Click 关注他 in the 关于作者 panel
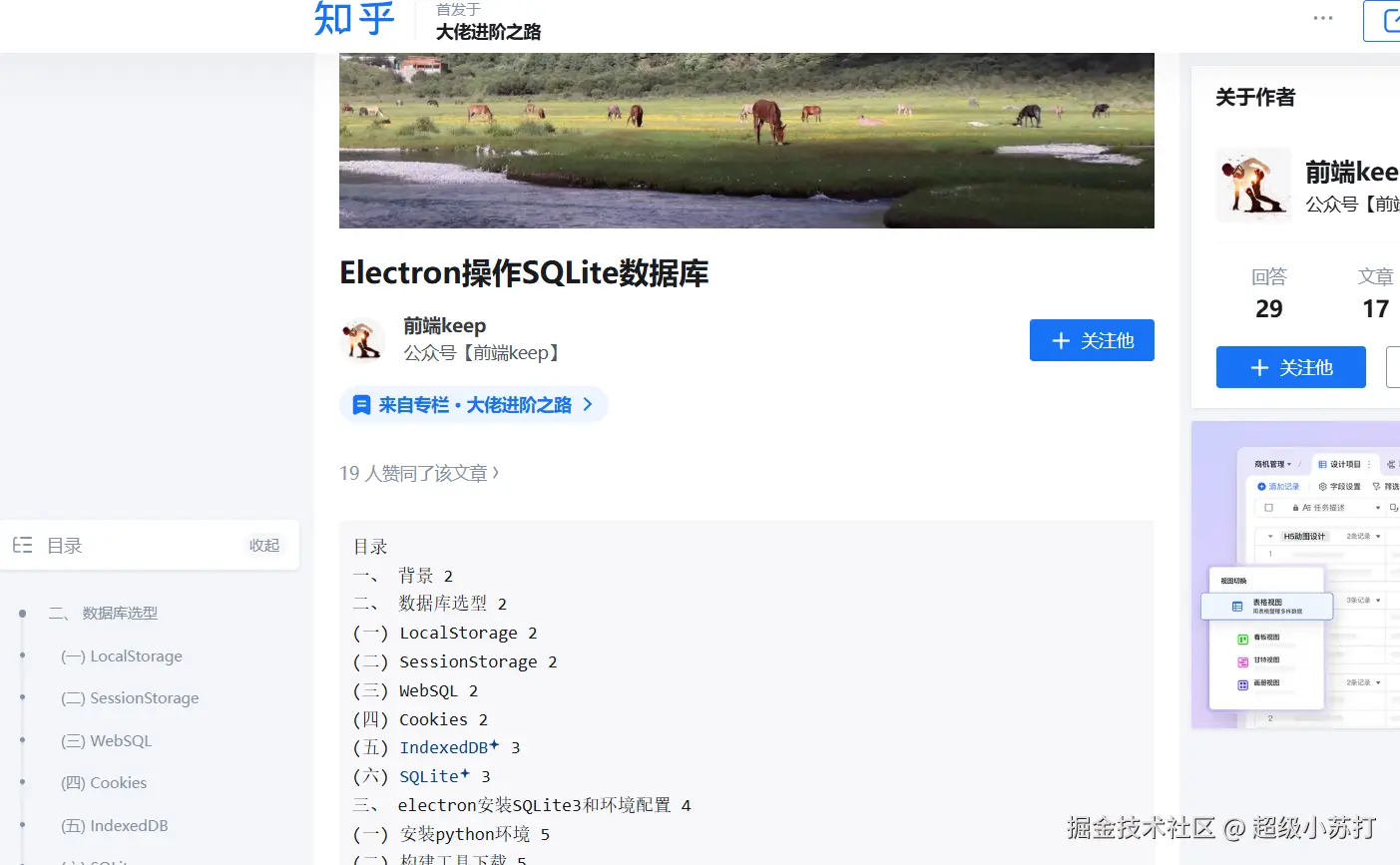The width and height of the screenshot is (1400, 865). (1291, 367)
